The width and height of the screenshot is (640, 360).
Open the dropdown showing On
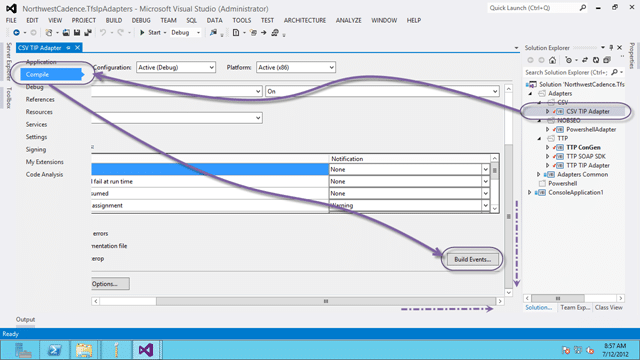[x=382, y=91]
